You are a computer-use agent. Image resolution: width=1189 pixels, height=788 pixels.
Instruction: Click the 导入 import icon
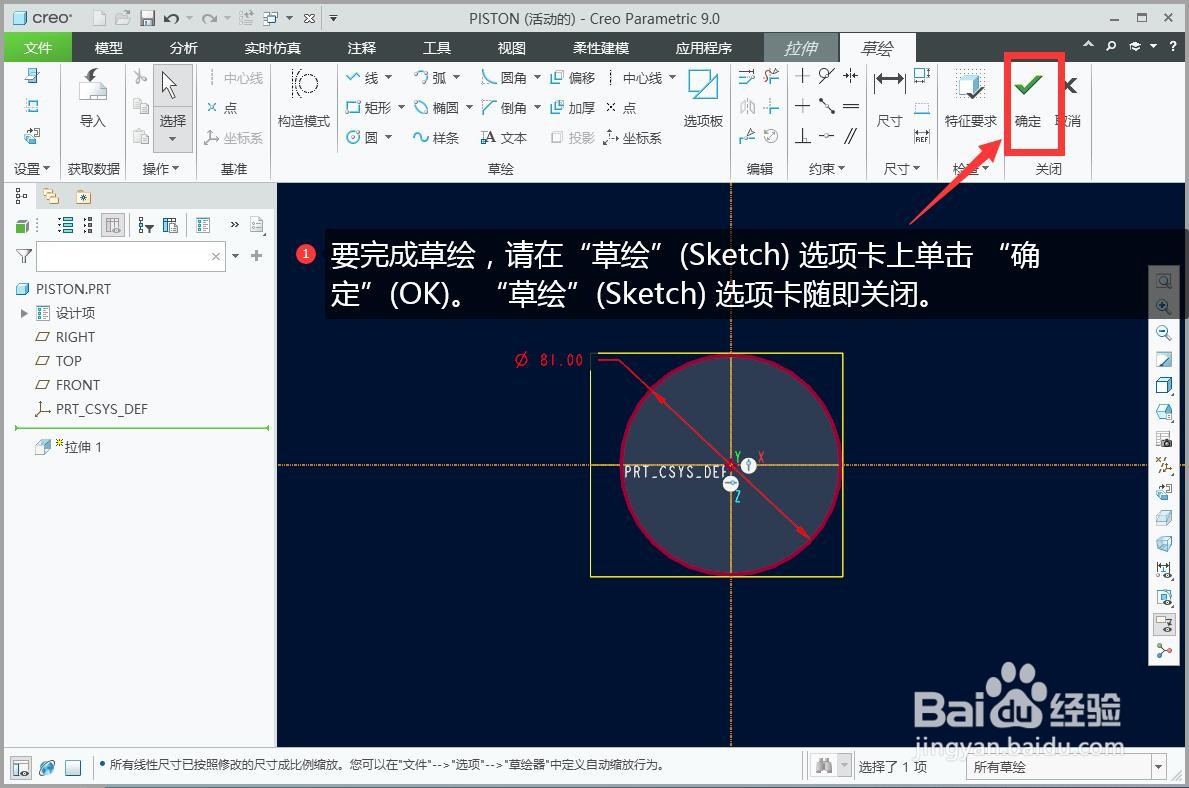point(93,99)
